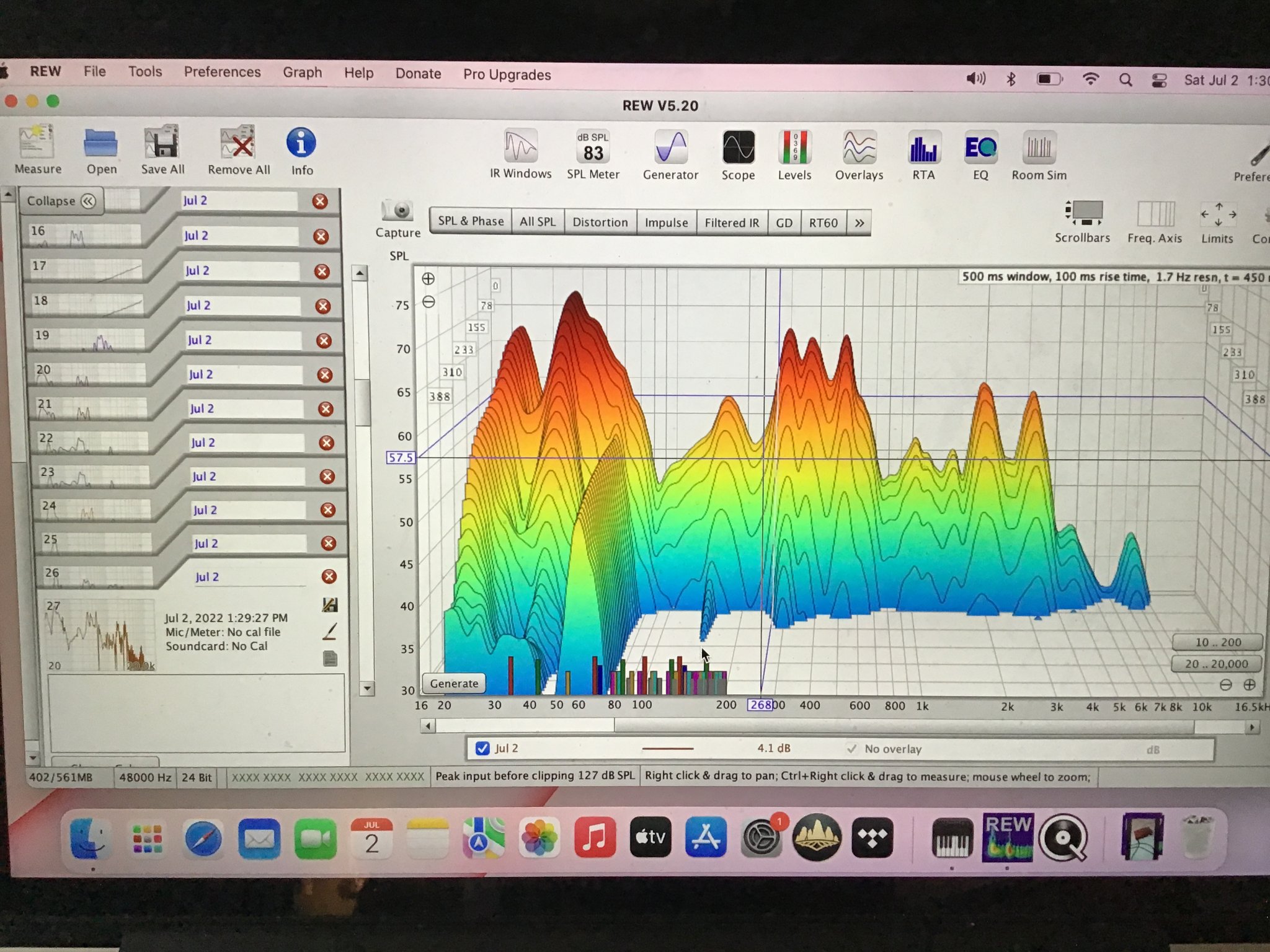Viewport: 1270px width, 952px height.
Task: Open IR Windows settings
Action: [520, 154]
